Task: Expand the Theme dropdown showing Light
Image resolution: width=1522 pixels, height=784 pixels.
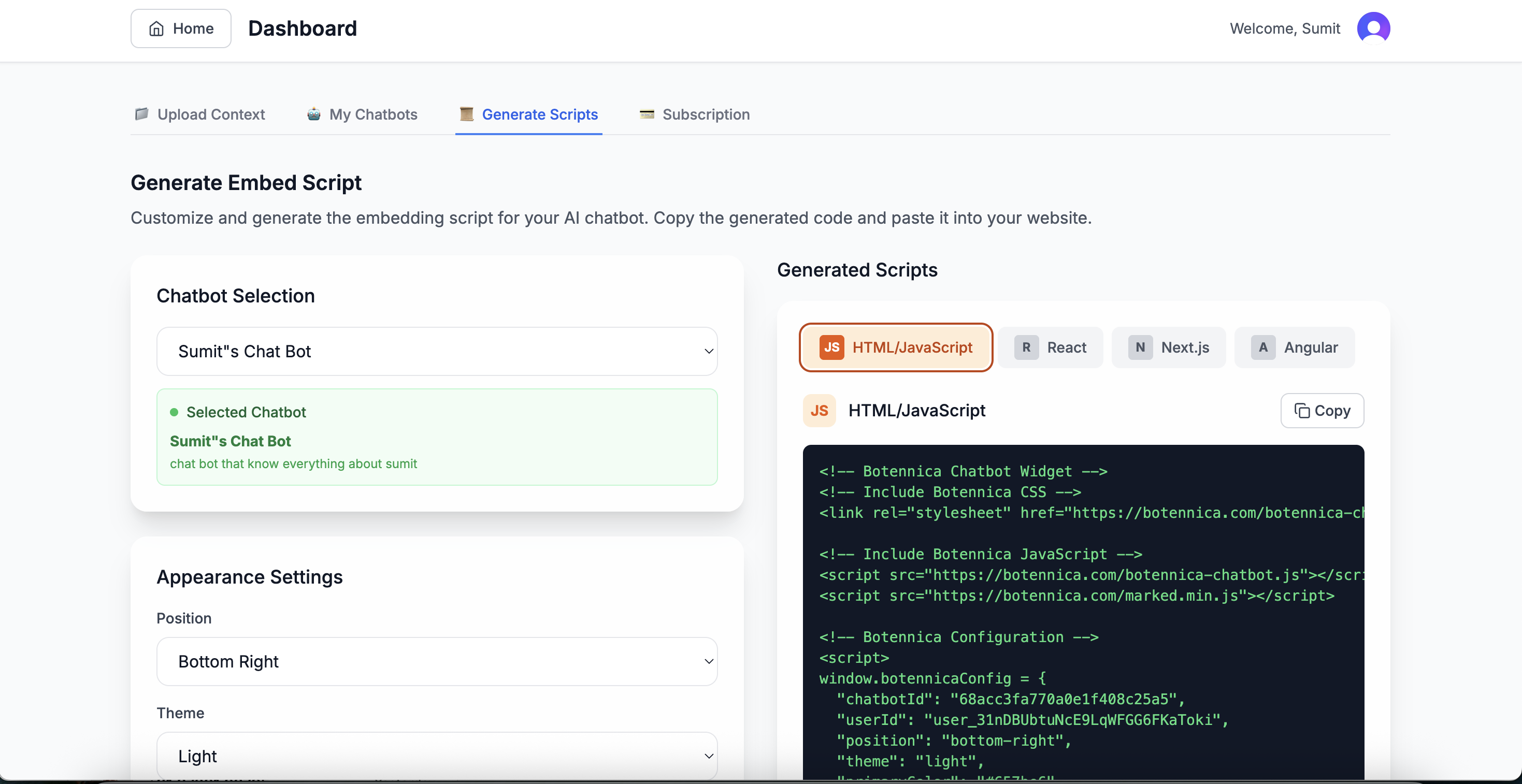Action: pyautogui.click(x=437, y=756)
